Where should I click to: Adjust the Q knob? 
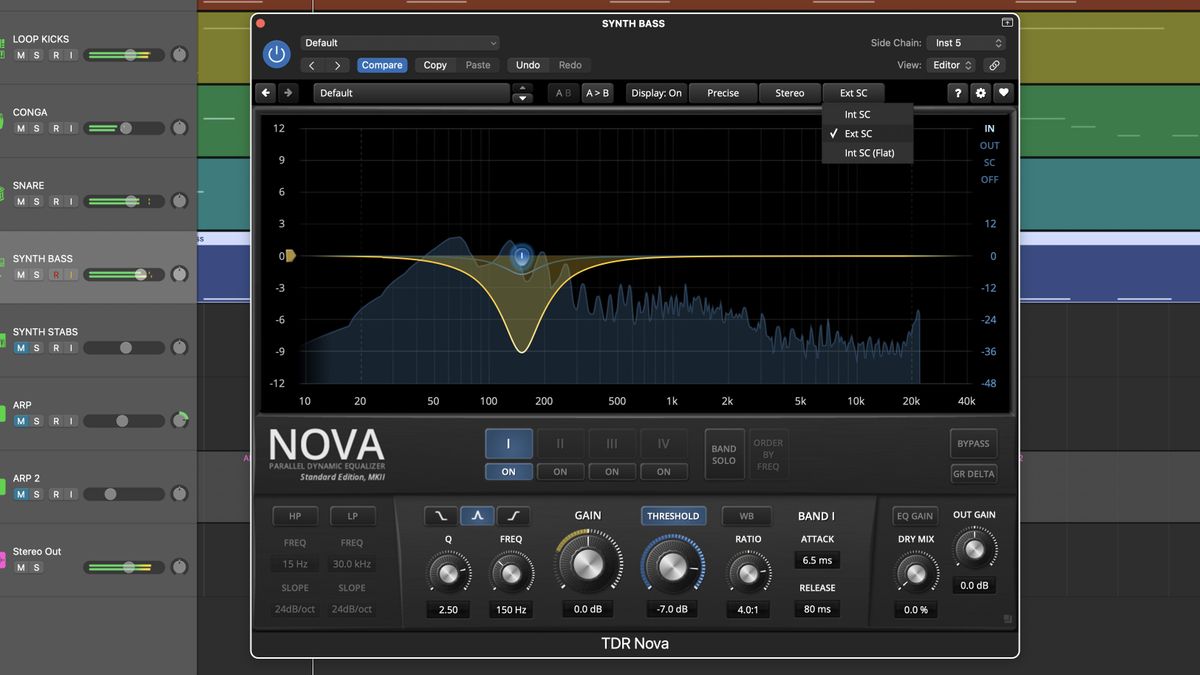(448, 573)
